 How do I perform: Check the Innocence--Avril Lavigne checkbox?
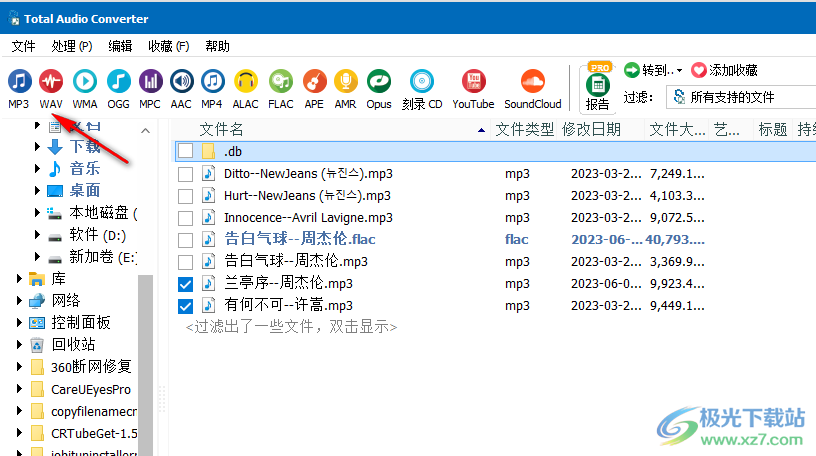(x=185, y=218)
